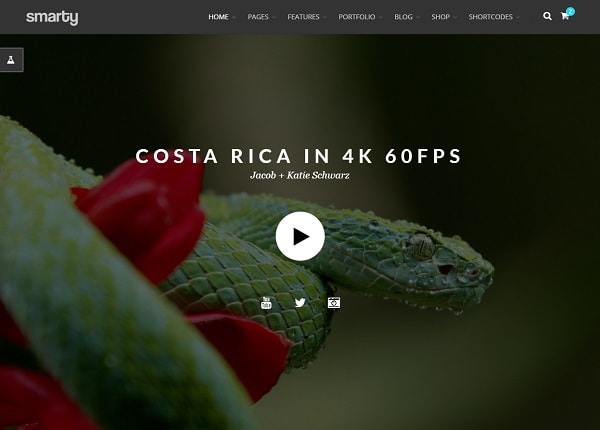
Task: Expand the SHORTCODES dropdown arrow
Action: tap(518, 17)
